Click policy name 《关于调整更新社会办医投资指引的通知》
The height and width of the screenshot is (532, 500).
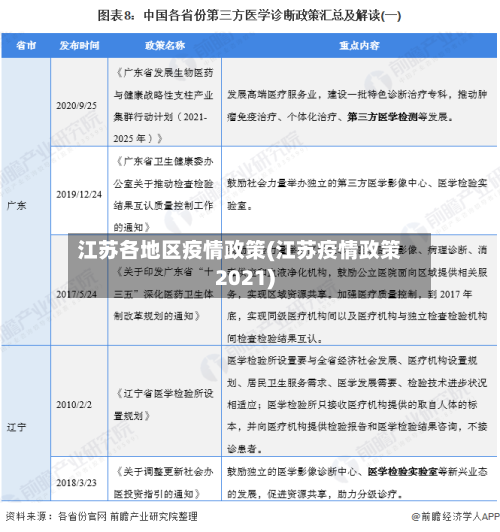[164, 482]
